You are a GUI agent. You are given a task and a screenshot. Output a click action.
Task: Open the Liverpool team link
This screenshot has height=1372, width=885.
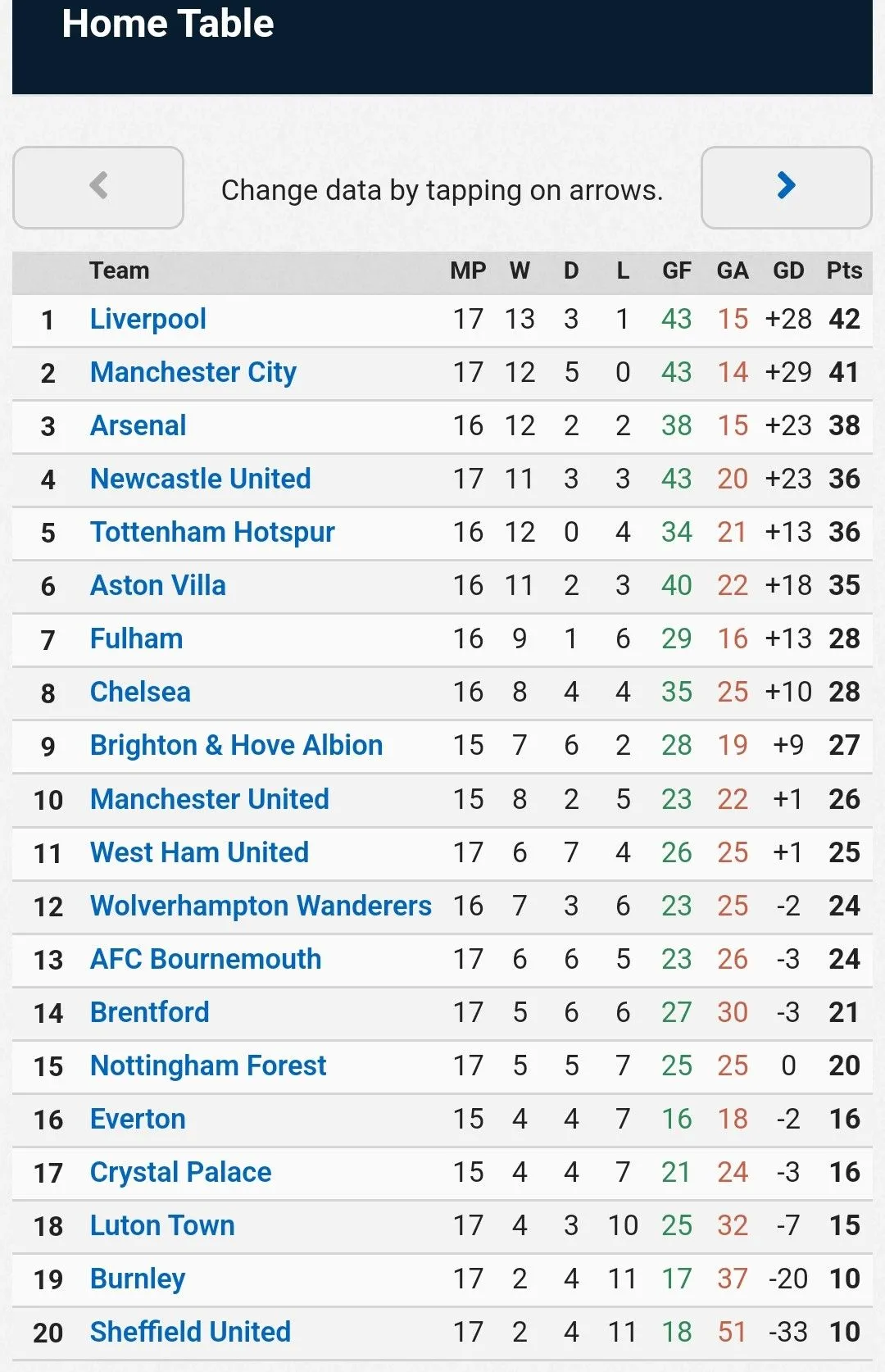[147, 319]
